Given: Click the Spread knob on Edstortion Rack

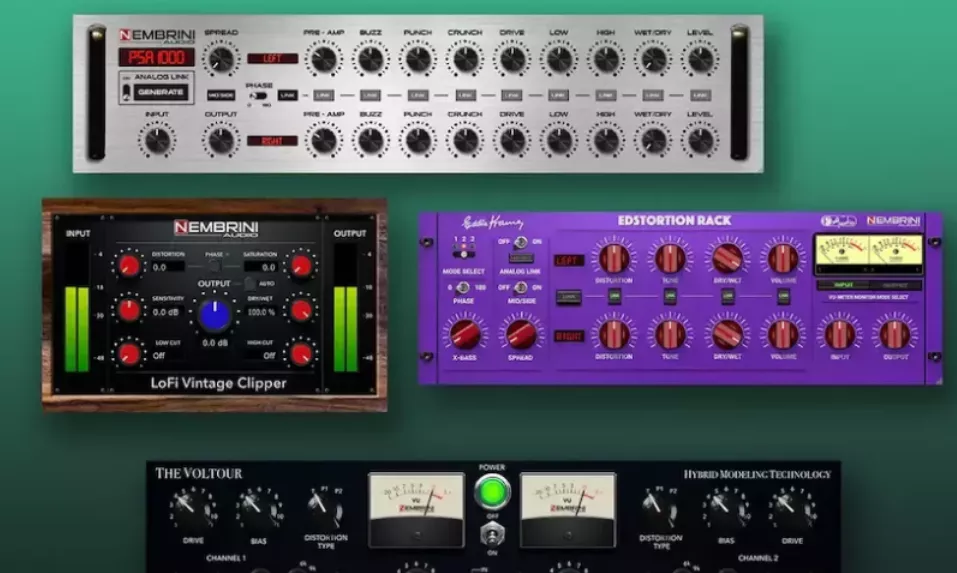Looking at the screenshot, I should pos(521,334).
